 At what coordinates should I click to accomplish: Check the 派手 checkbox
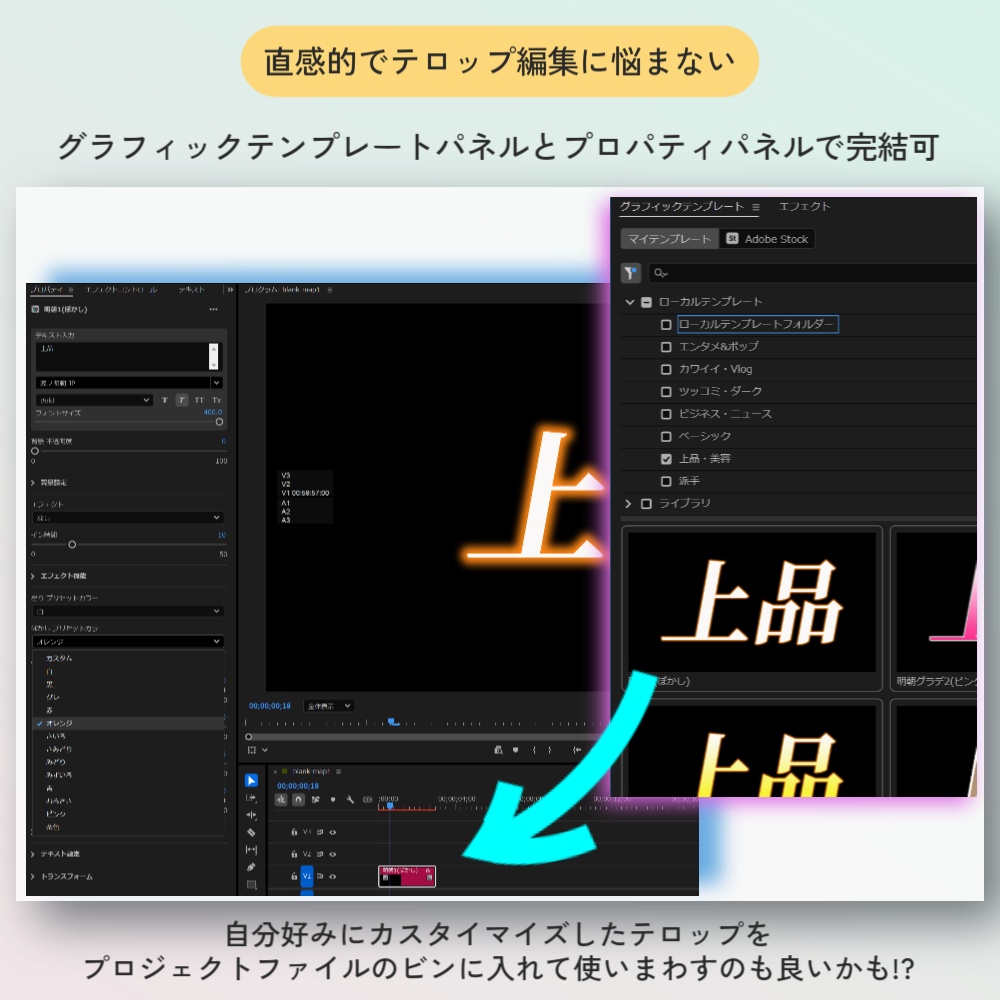tap(666, 481)
